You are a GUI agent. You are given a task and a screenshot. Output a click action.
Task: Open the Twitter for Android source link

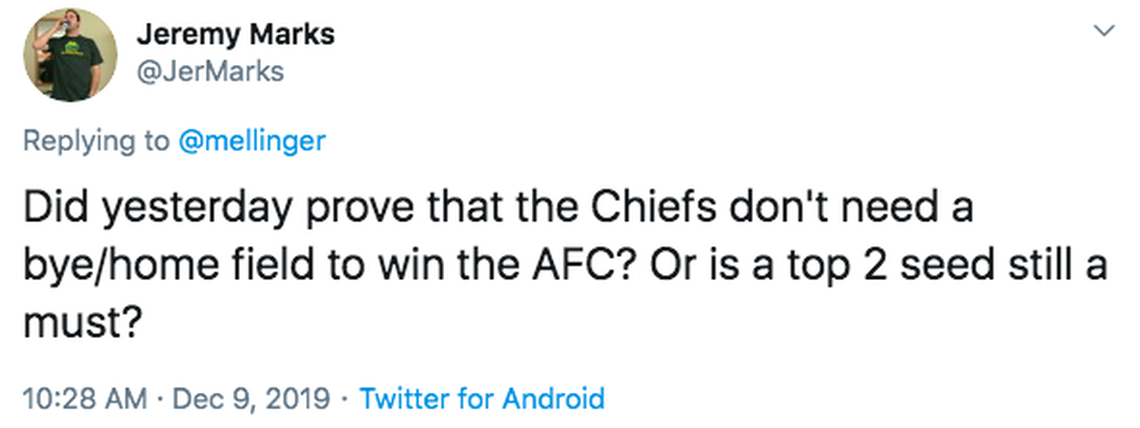tap(482, 399)
